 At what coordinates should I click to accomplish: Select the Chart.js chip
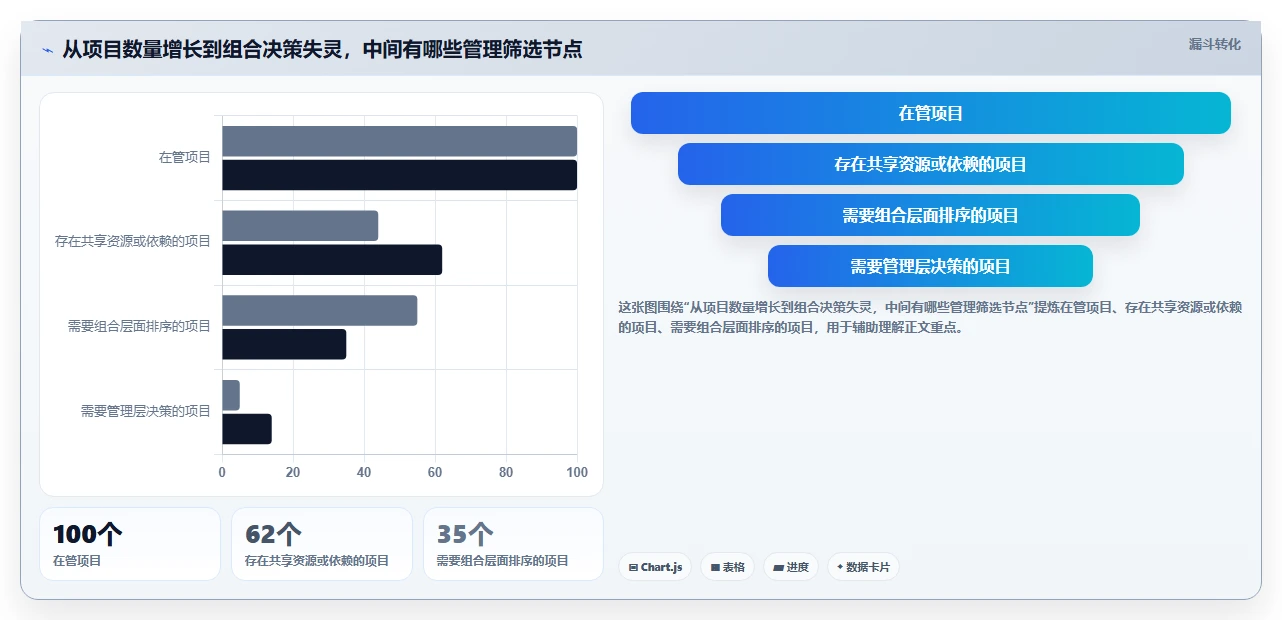pos(655,567)
